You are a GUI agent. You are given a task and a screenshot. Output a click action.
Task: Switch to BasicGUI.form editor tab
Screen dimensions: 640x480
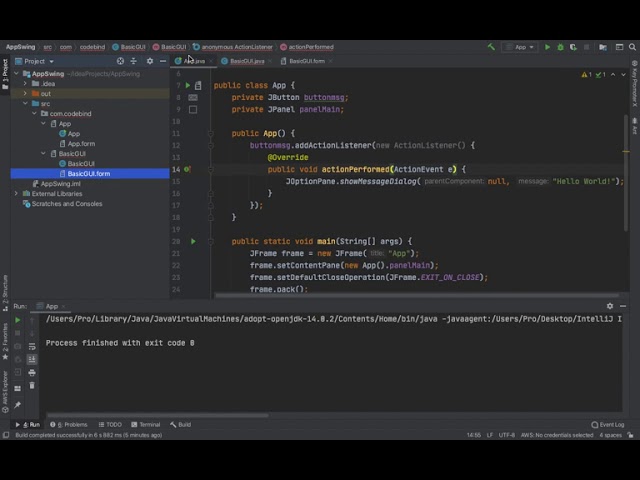pos(307,61)
